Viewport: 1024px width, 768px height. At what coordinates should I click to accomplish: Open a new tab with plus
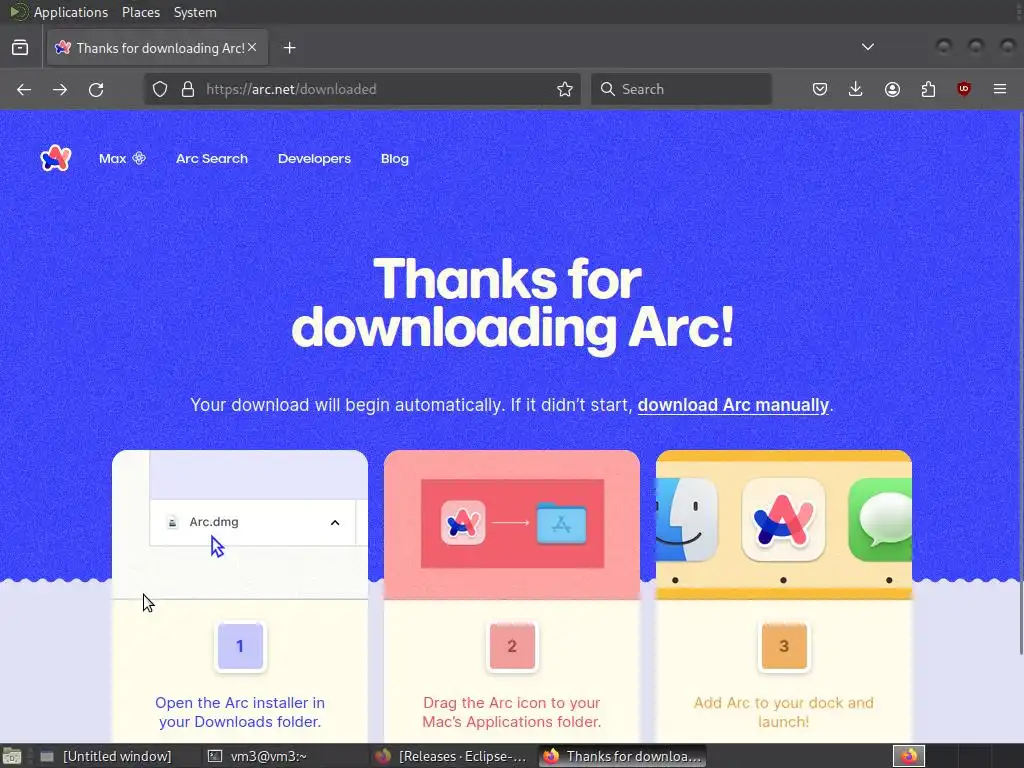[290, 48]
